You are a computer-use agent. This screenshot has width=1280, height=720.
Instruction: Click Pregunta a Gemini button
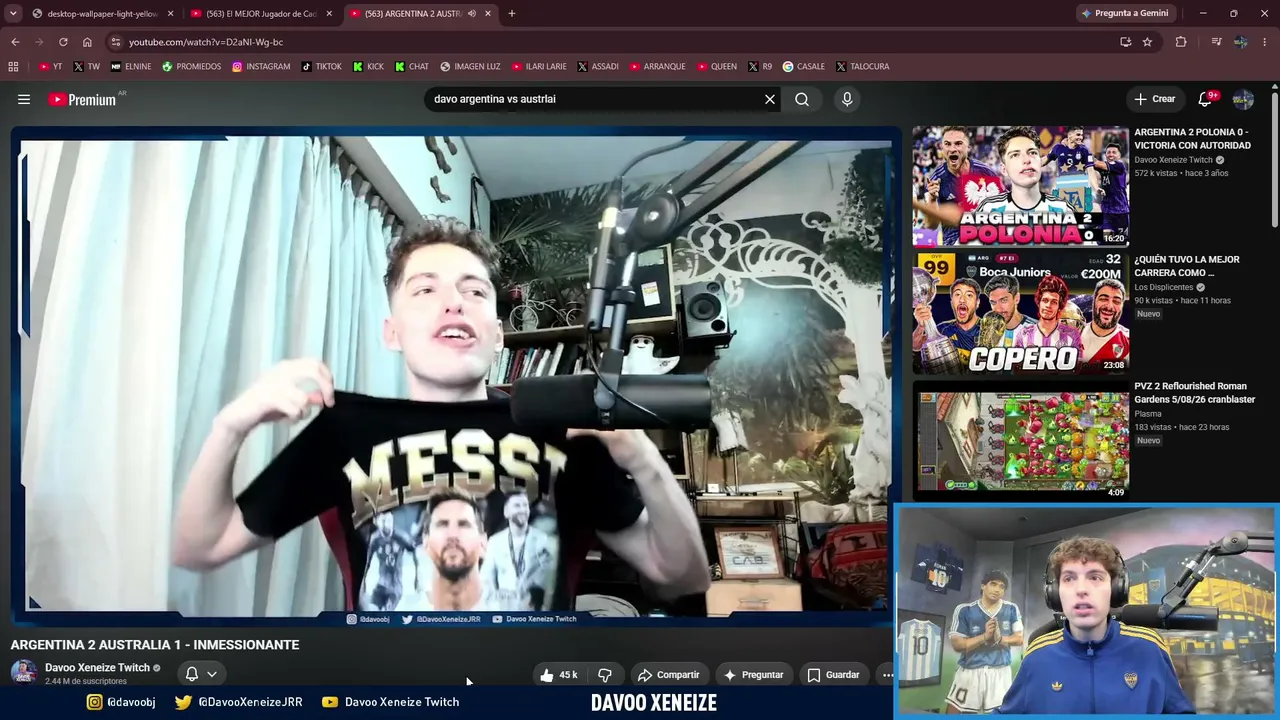click(x=1127, y=14)
